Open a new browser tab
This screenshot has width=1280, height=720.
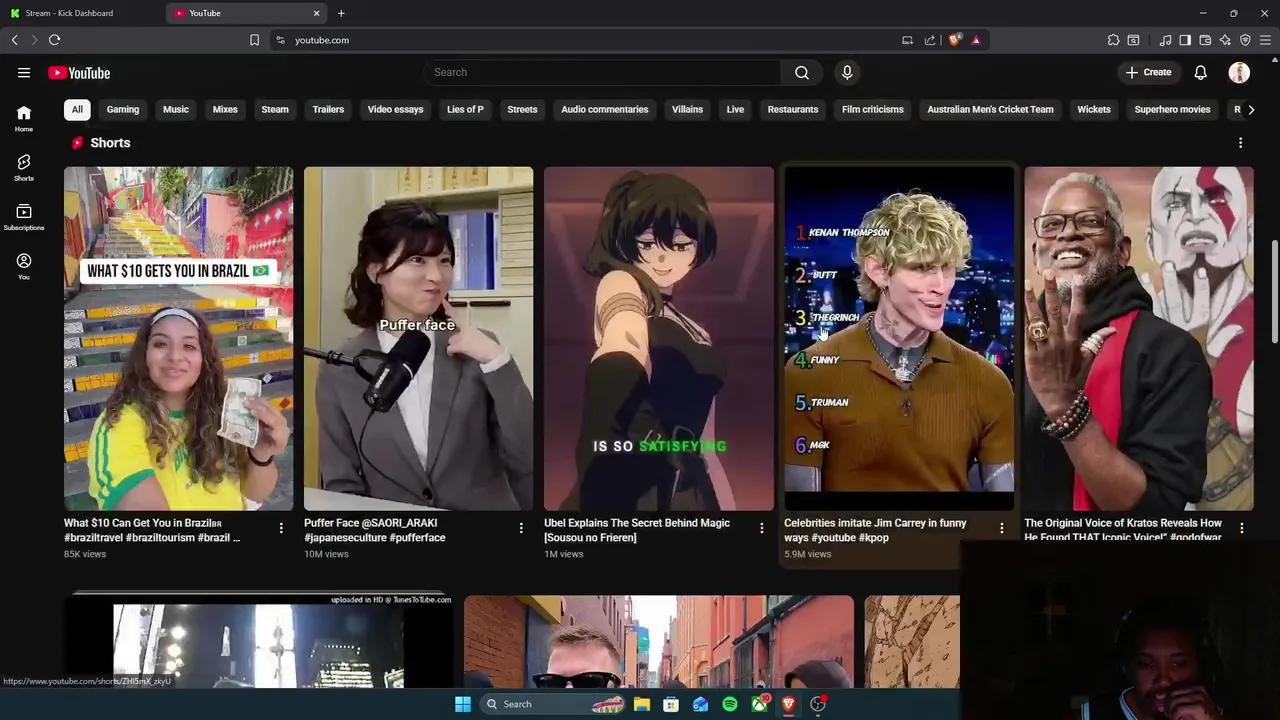tap(341, 13)
